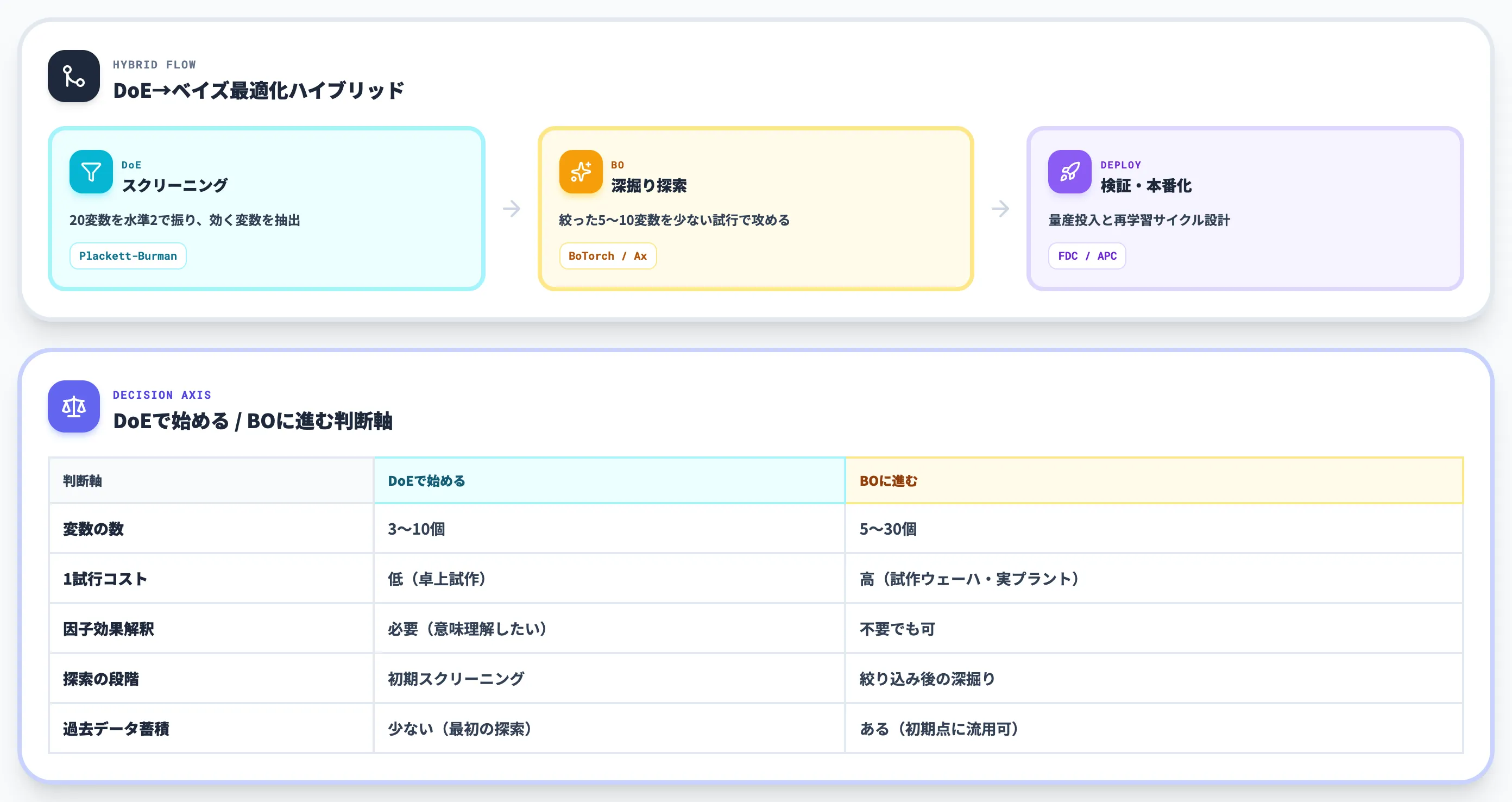Click the DoE funnel screening icon
Image resolution: width=1512 pixels, height=802 pixels.
click(91, 172)
